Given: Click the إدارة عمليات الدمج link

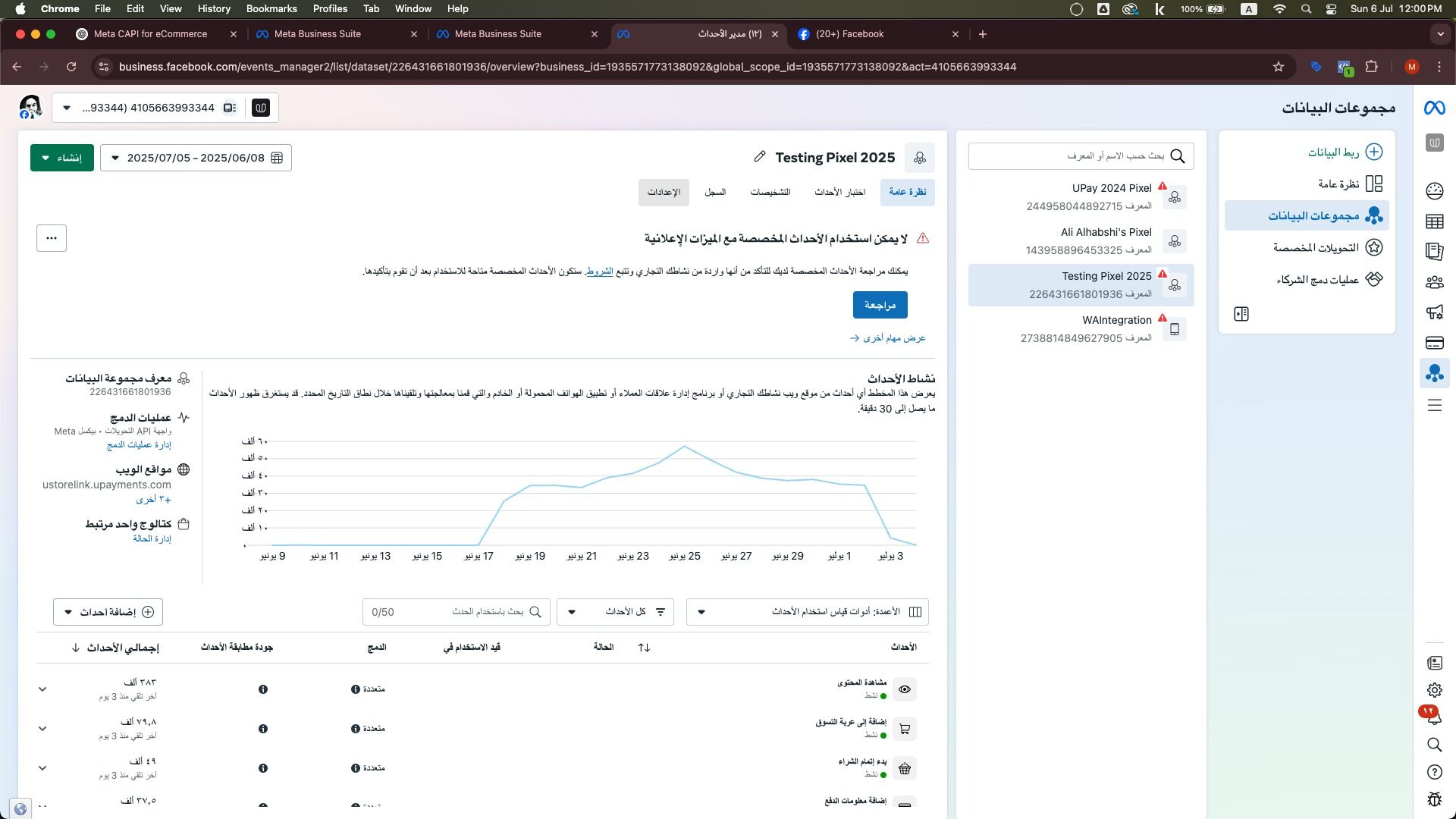Looking at the screenshot, I should coord(139,445).
